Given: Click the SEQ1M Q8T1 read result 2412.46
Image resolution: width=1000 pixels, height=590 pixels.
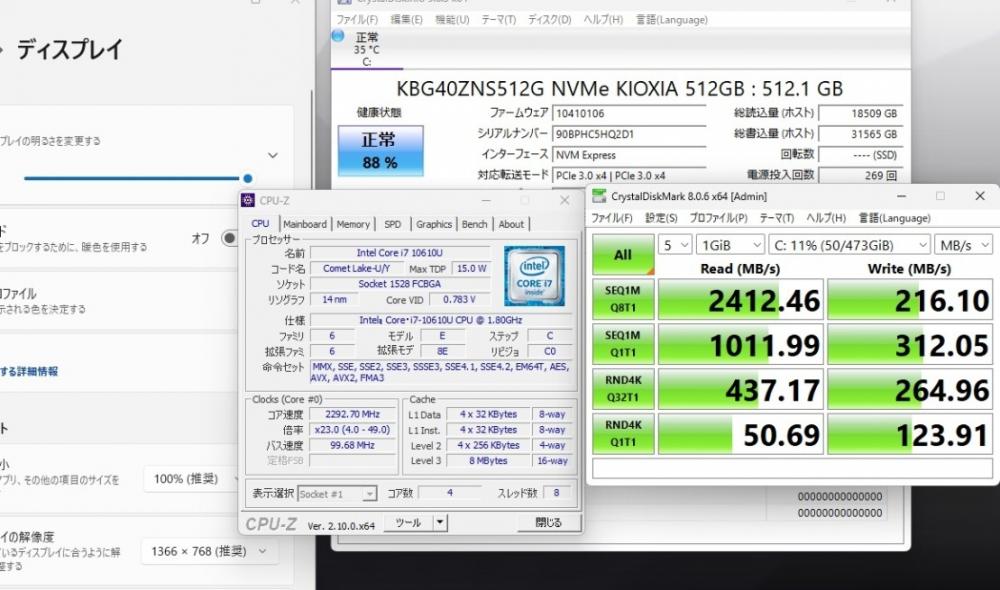Looking at the screenshot, I should (740, 299).
